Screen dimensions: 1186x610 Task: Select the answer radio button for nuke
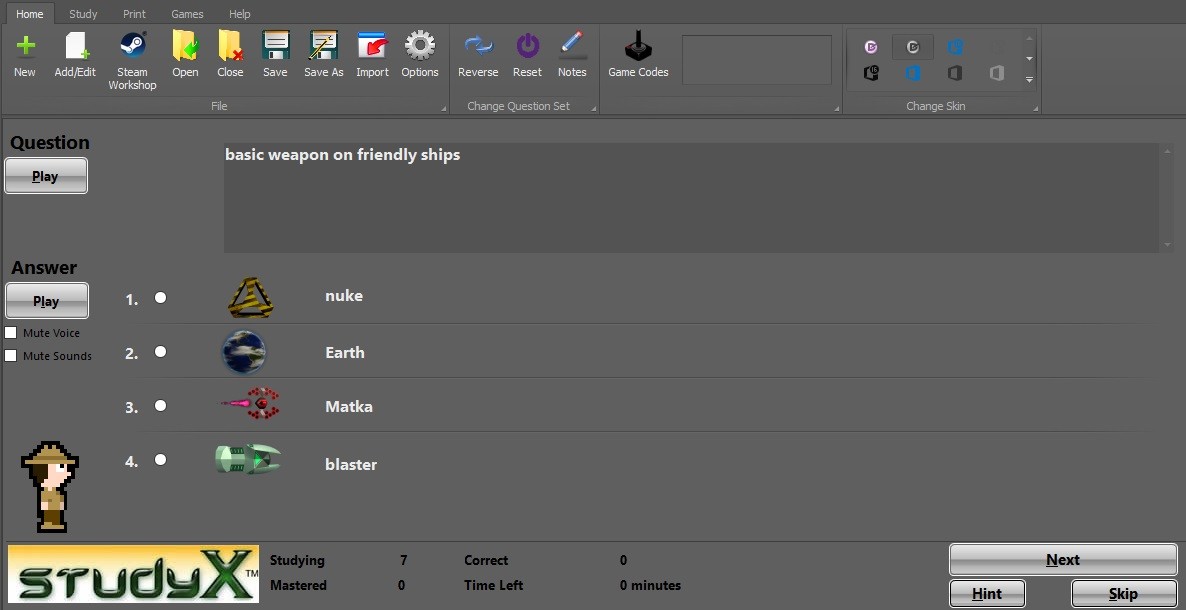160,297
